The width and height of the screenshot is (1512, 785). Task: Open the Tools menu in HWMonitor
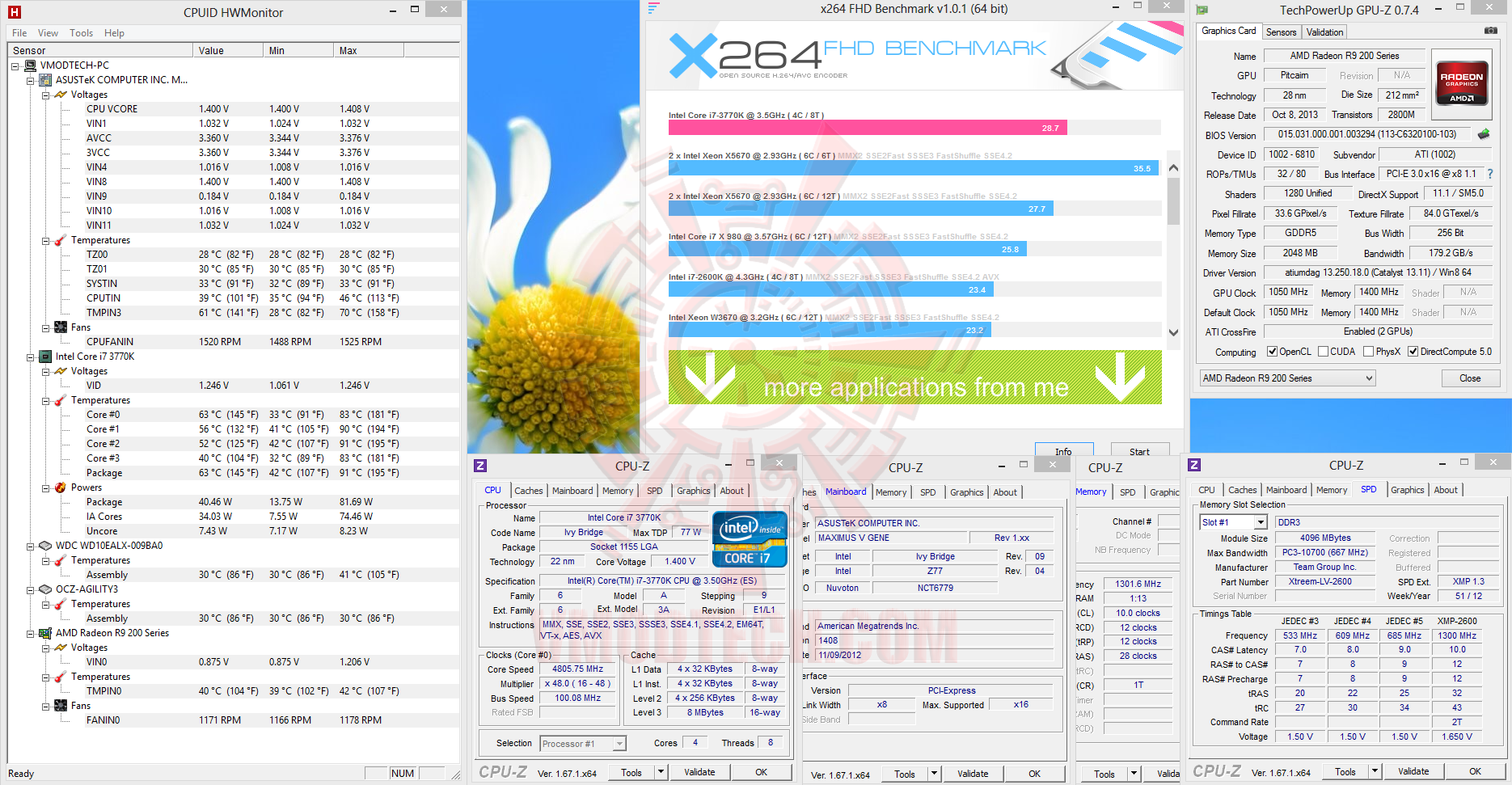point(81,33)
